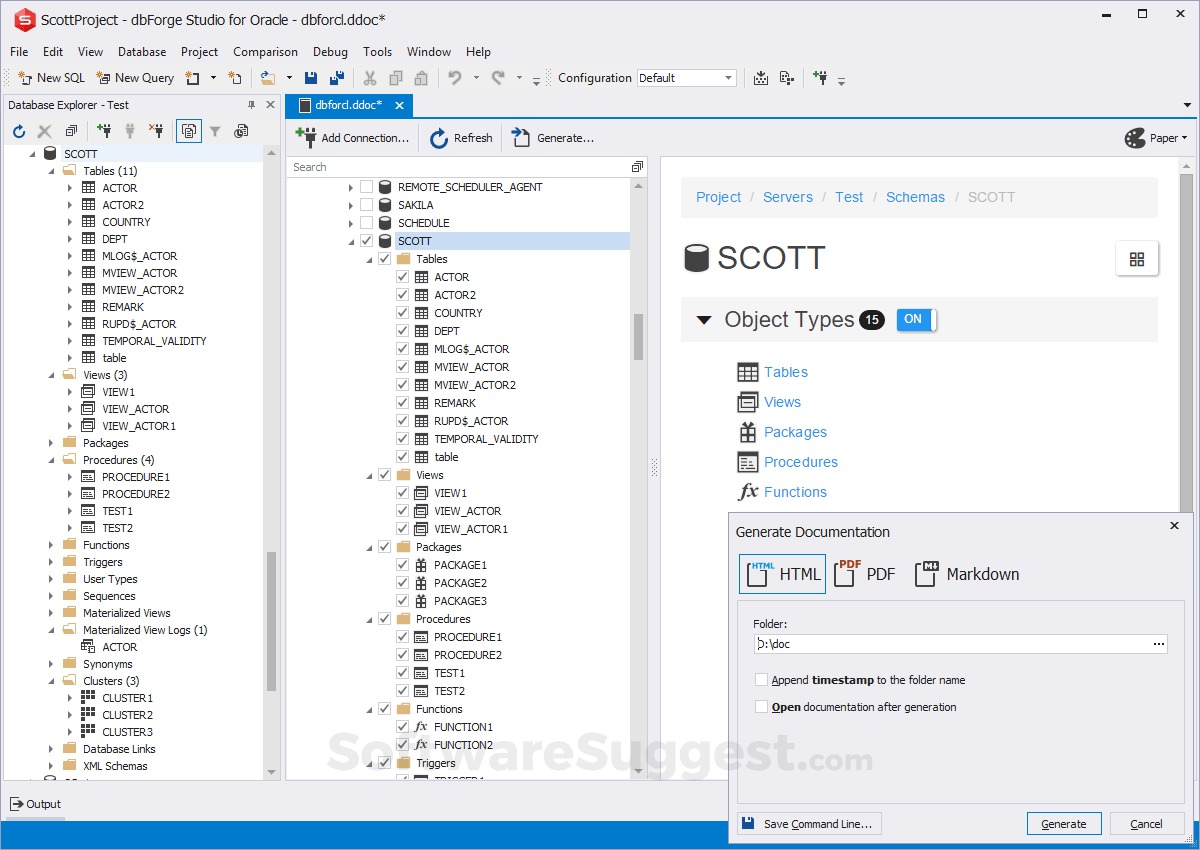Click the New SQL toolbar icon
The image size is (1200, 850).
26,78
